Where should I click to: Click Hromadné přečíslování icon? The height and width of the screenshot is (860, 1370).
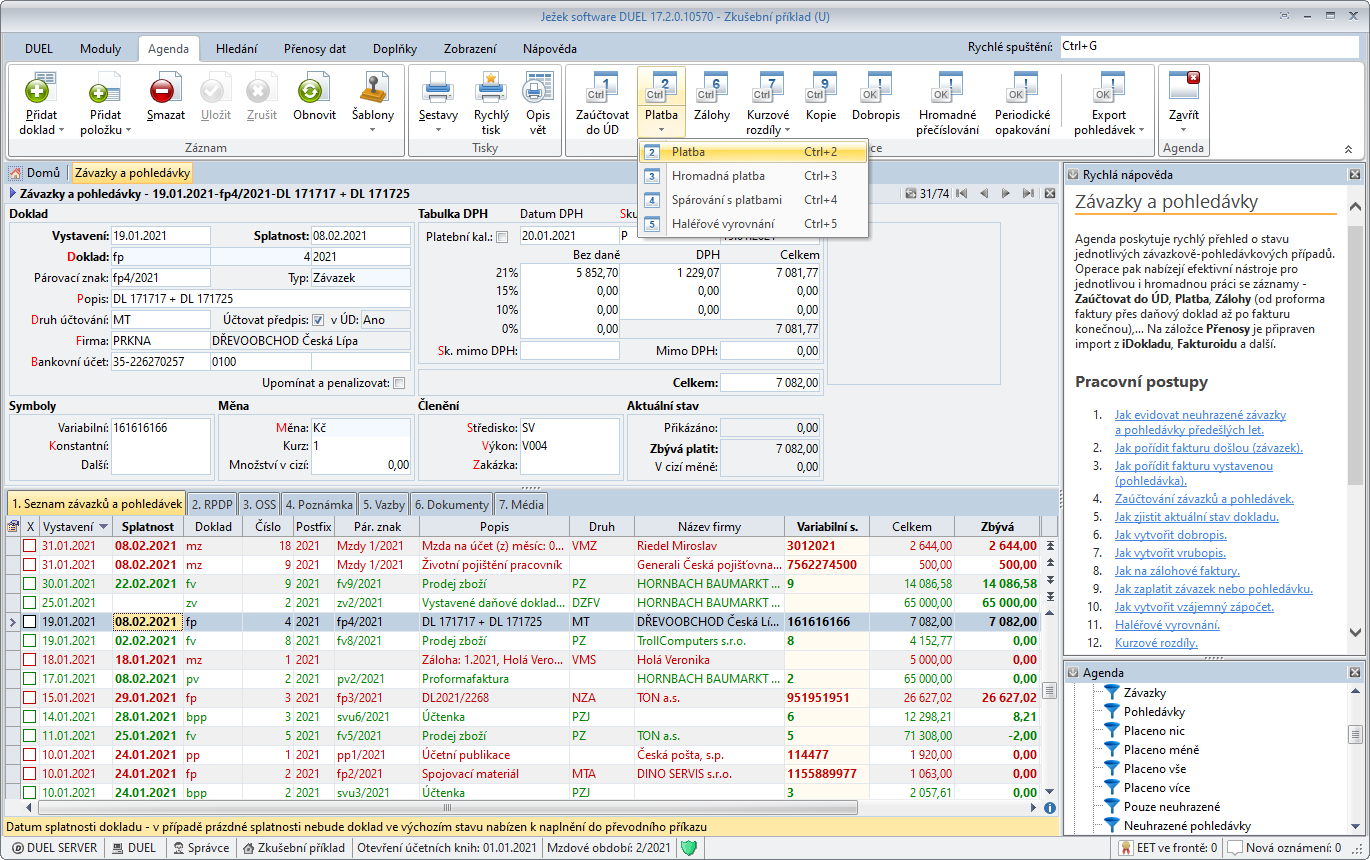click(947, 89)
